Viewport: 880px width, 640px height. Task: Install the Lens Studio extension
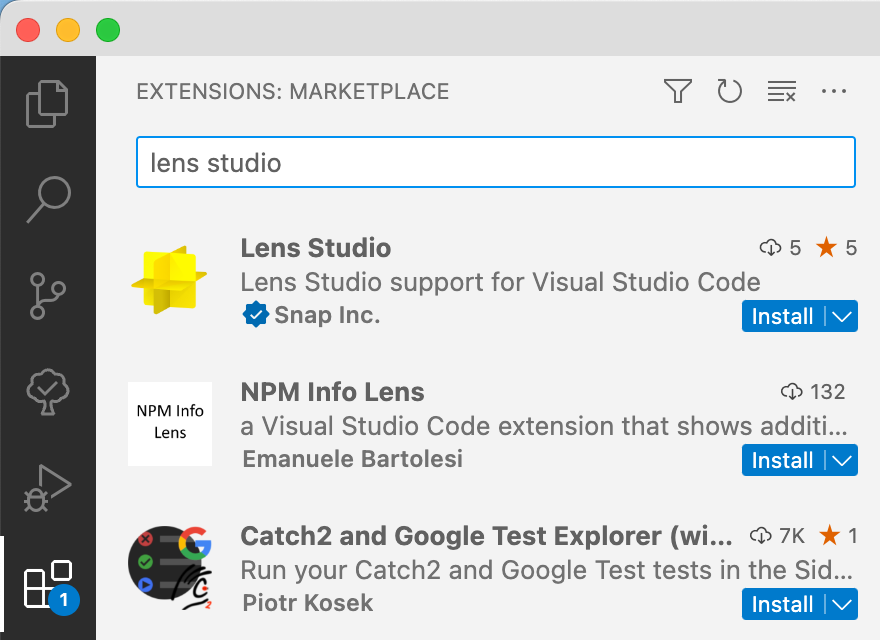782,317
